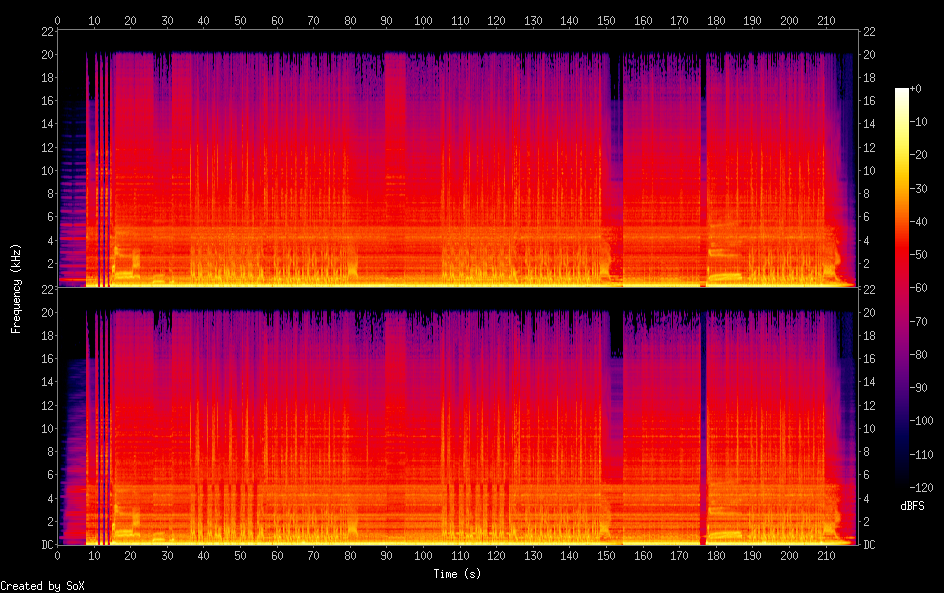Click "180" on the bottom time axis

coord(716,556)
